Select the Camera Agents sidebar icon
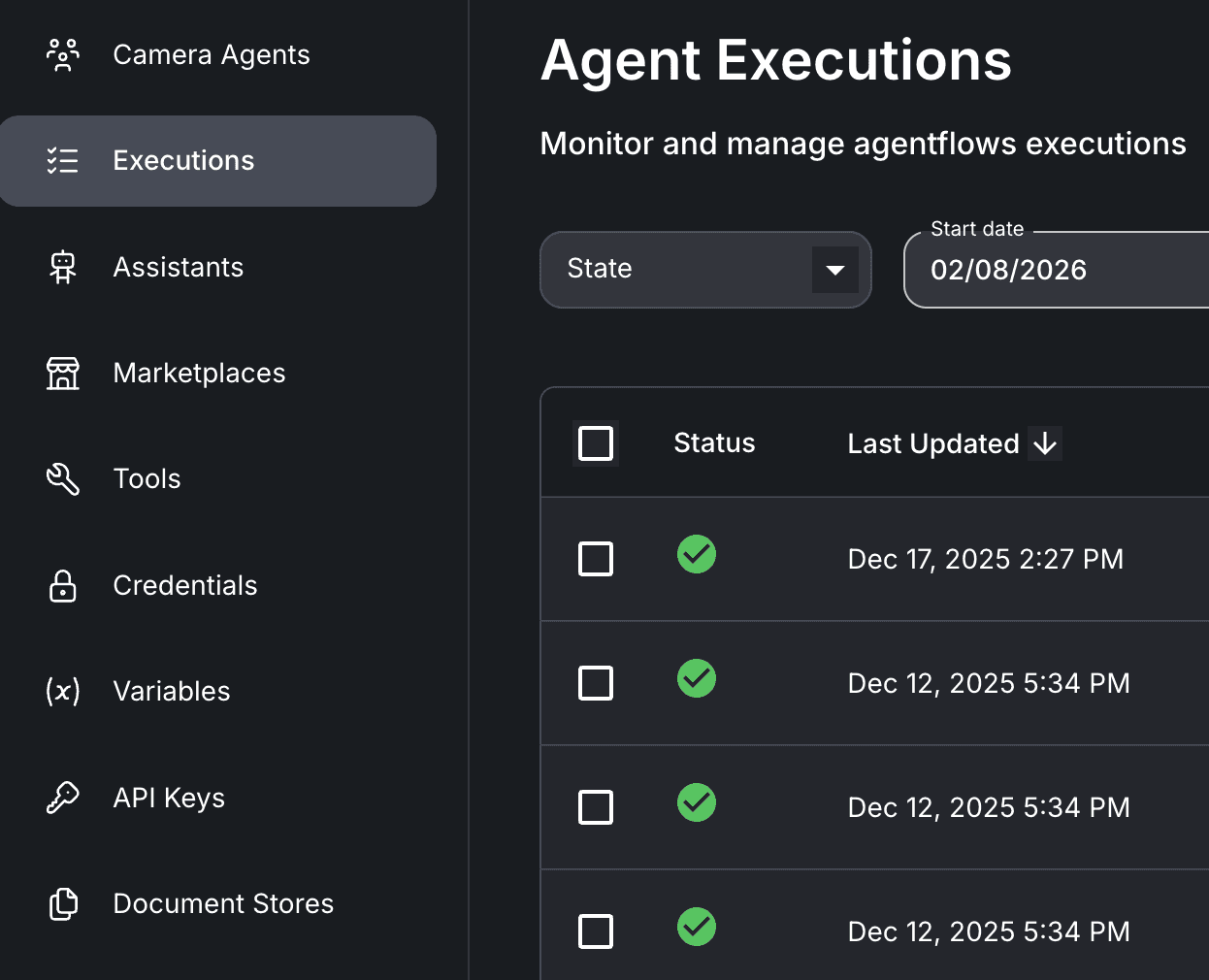The width and height of the screenshot is (1209, 980). coord(62,54)
